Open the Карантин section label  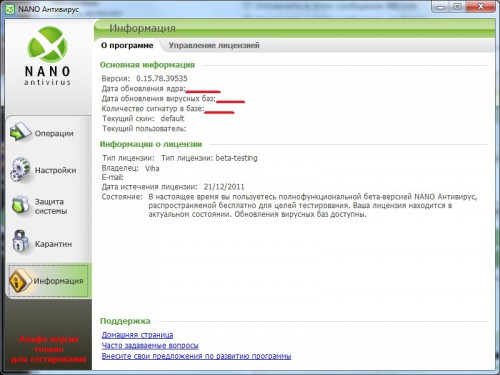click(53, 244)
